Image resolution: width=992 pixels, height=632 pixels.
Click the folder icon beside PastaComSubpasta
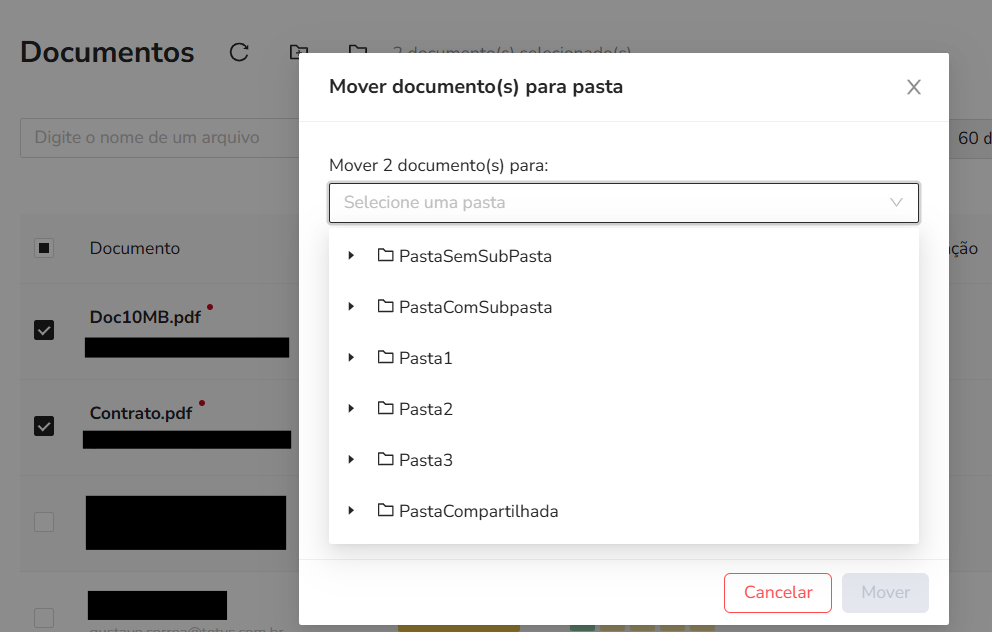(x=386, y=307)
